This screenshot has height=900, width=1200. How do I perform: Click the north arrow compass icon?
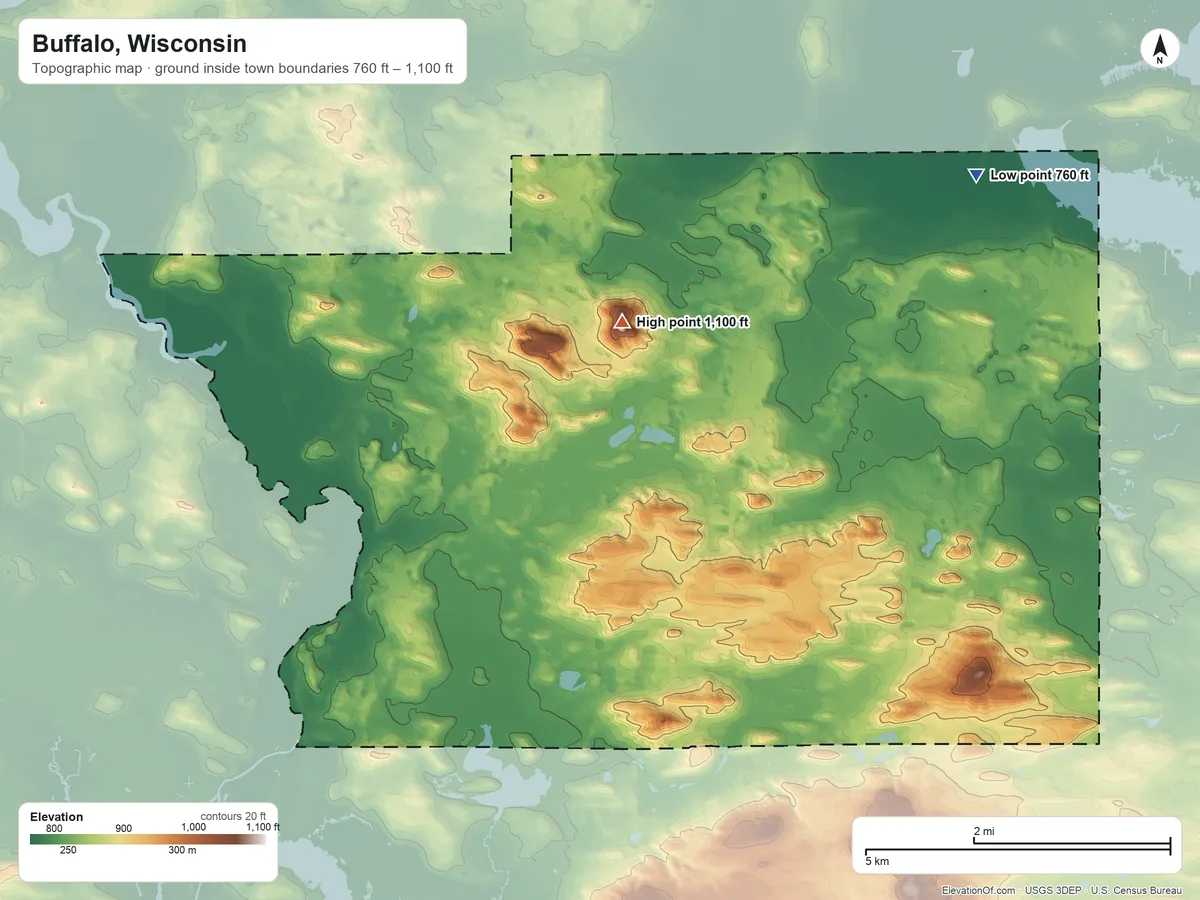click(x=1159, y=48)
